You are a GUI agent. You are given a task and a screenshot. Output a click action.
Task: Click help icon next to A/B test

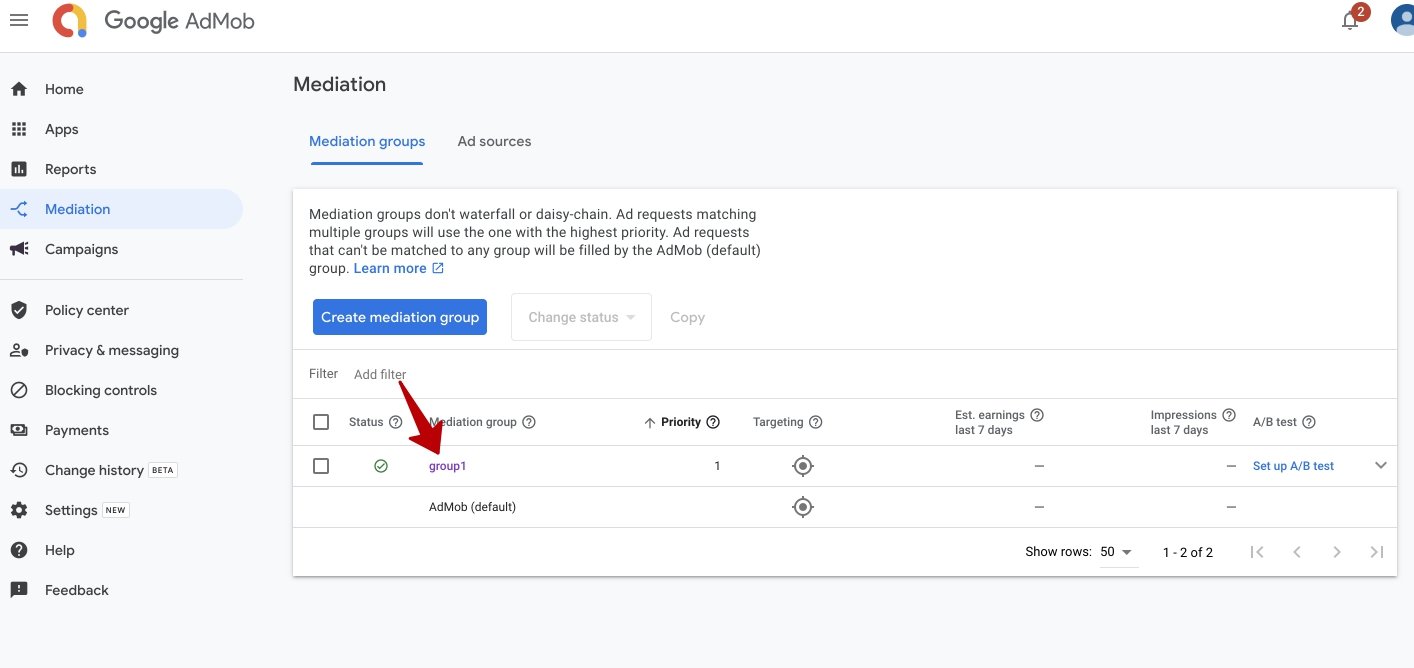pyautogui.click(x=1309, y=422)
